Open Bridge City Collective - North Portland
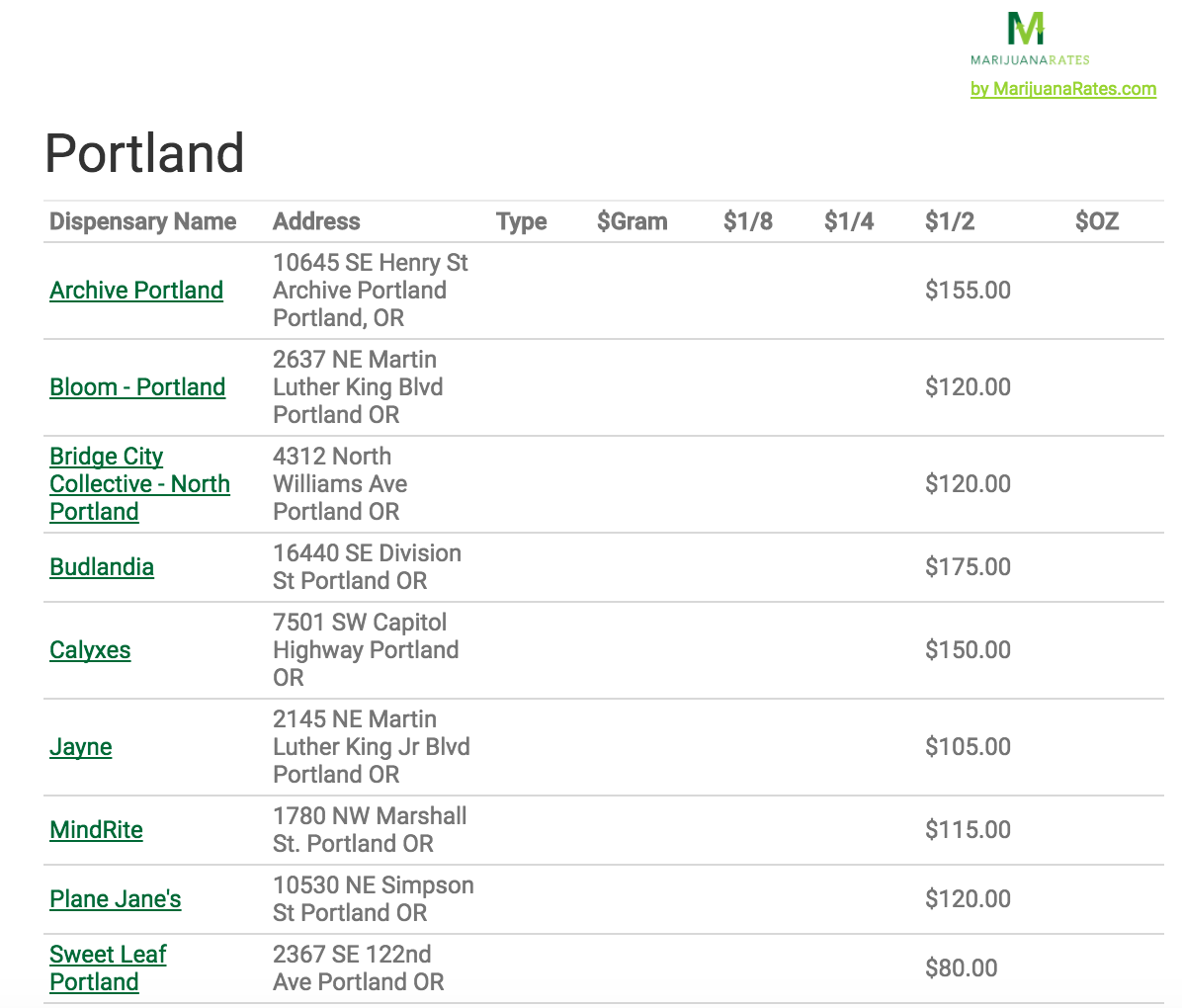Screen dimensions: 1182x1008 [139, 484]
